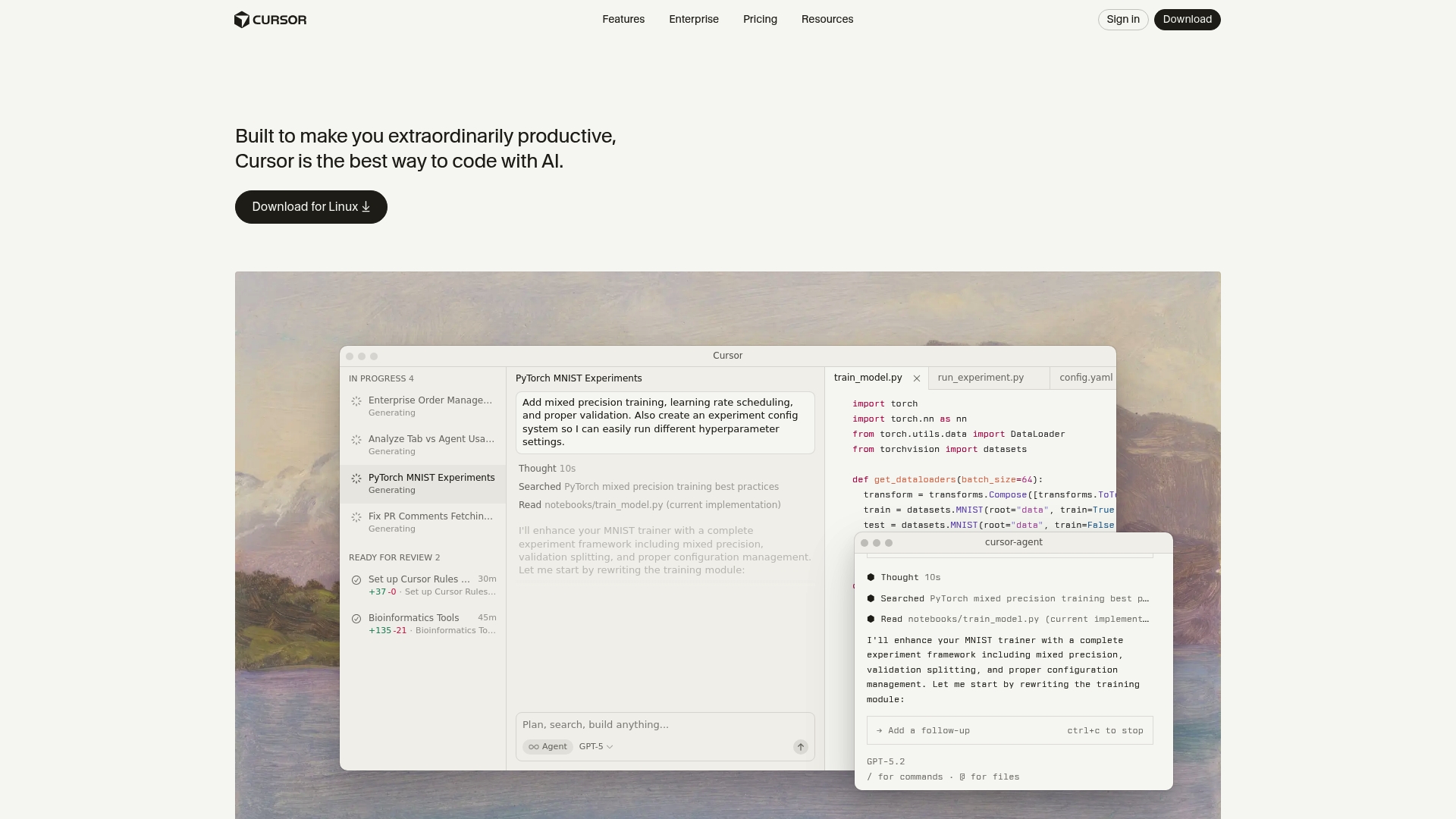Click the checkmark icon beside Bioinformatics Tools
The height and width of the screenshot is (819, 1456).
[356, 619]
